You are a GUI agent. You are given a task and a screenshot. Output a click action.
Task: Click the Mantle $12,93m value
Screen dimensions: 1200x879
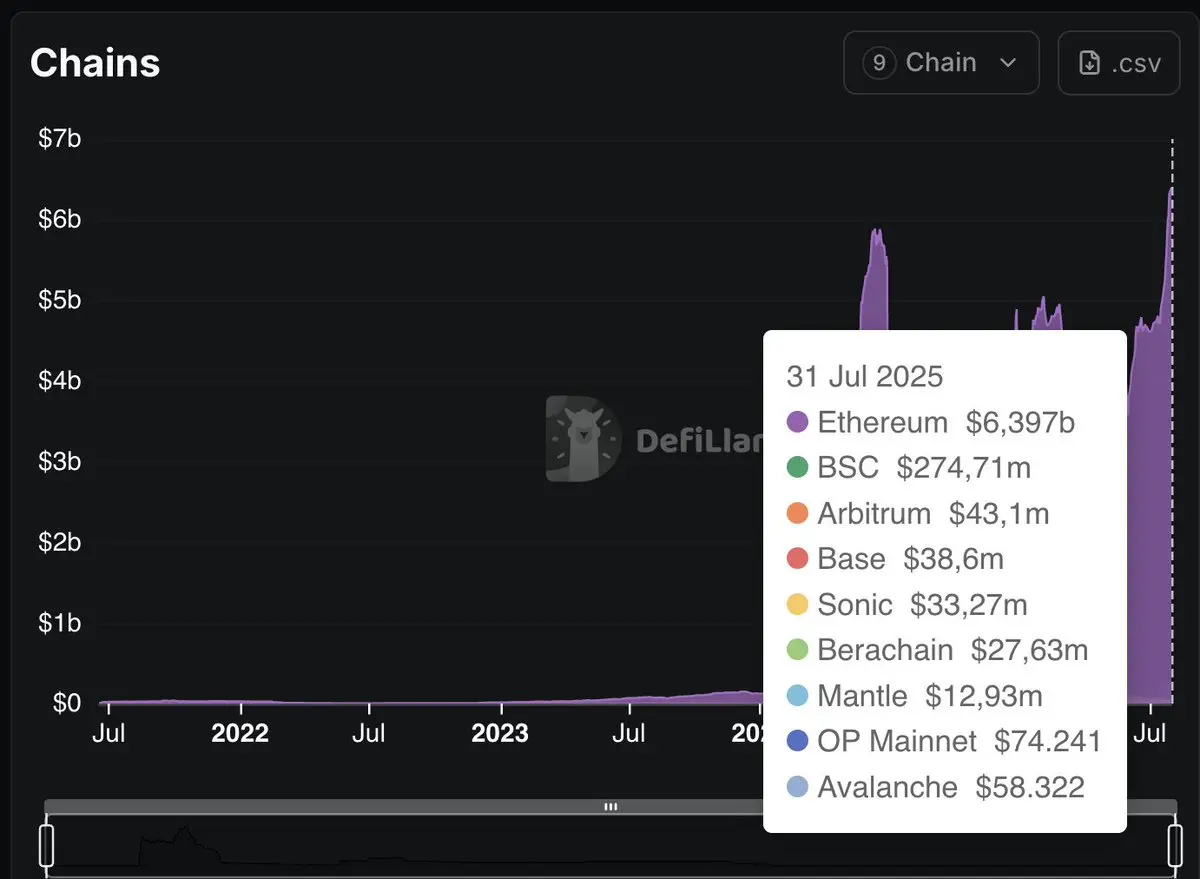(x=984, y=696)
